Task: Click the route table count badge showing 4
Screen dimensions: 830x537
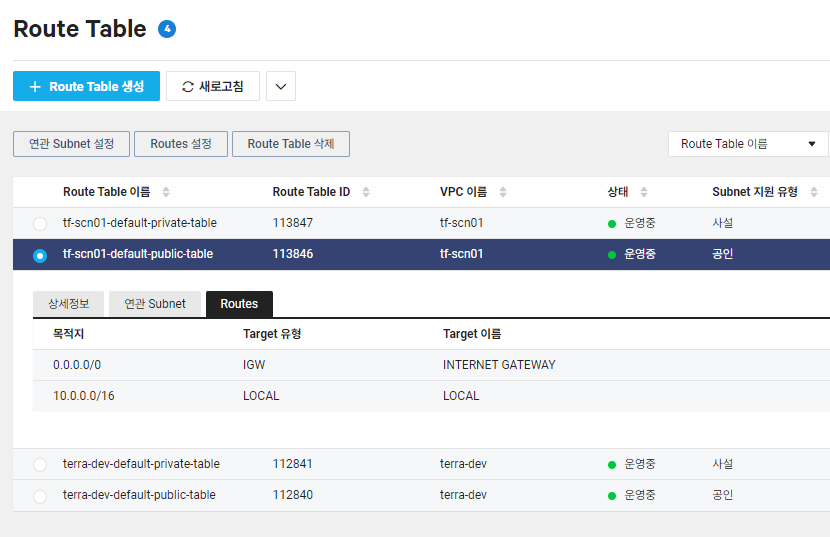Action: click(167, 29)
